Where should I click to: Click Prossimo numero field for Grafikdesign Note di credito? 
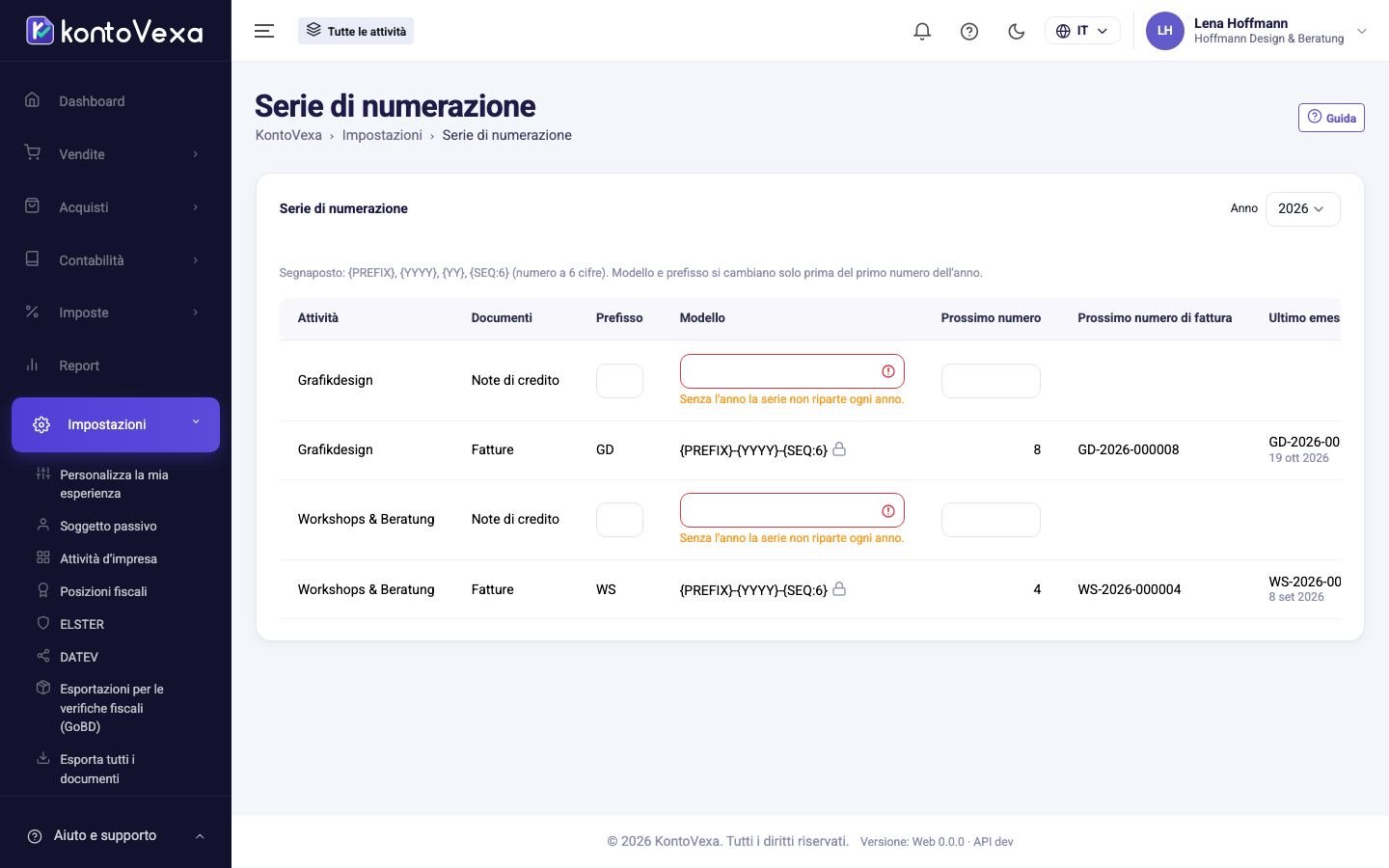point(991,381)
